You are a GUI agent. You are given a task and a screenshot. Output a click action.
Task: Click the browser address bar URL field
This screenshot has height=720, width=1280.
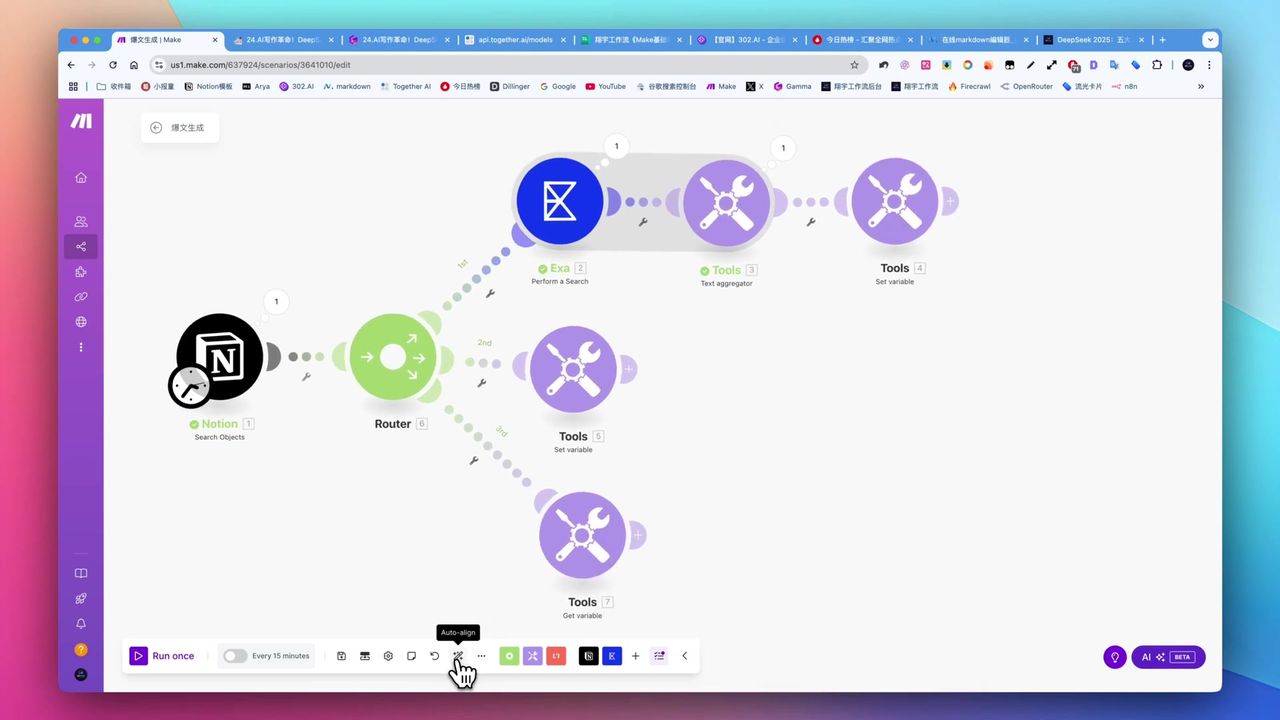pos(500,64)
